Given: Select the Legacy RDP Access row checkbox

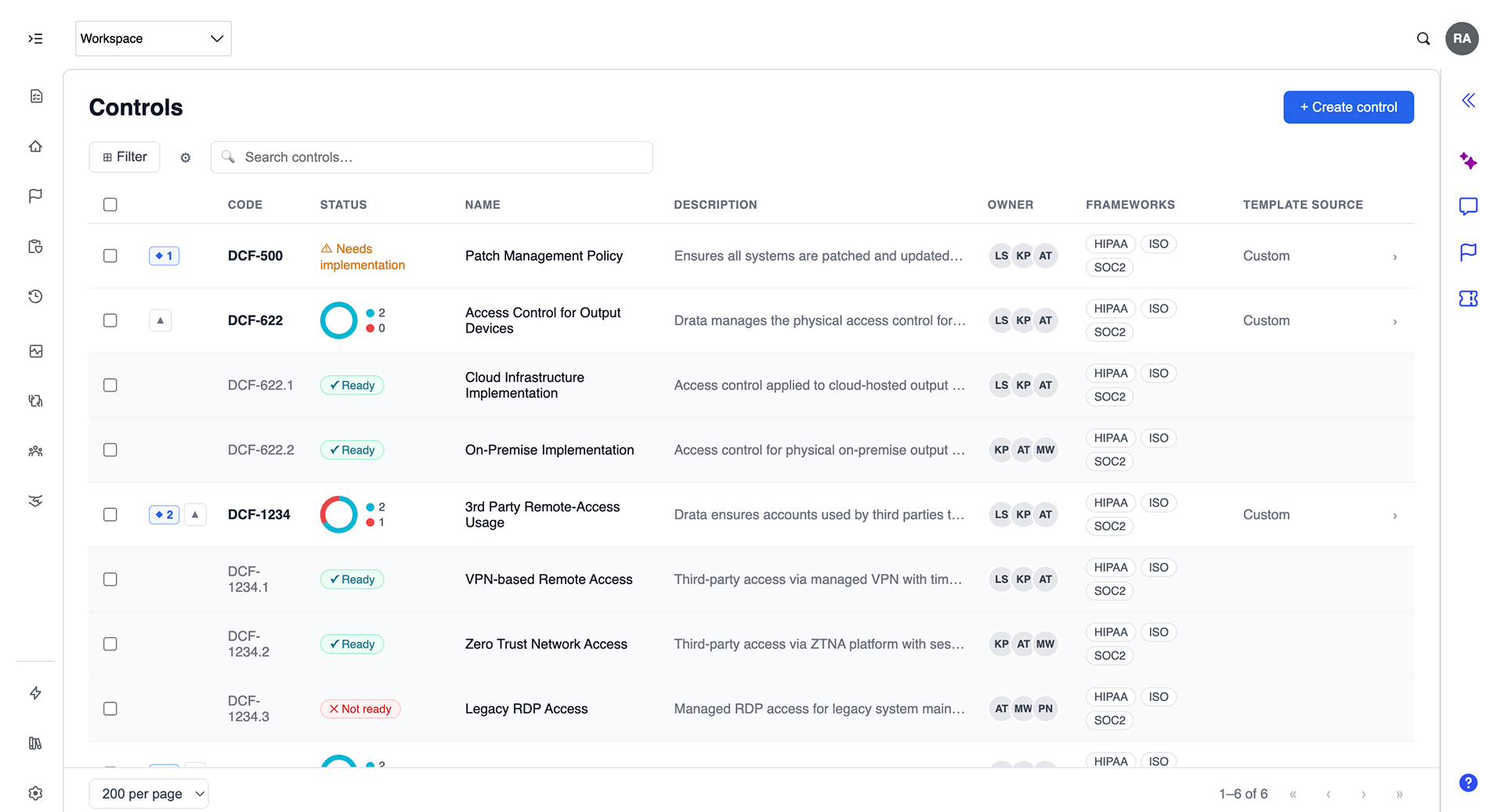Looking at the screenshot, I should coord(110,709).
